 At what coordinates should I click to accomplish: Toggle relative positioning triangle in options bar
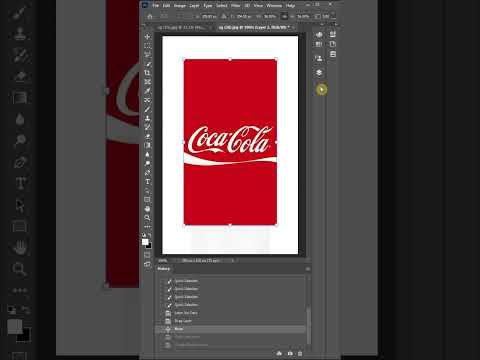(x=224, y=16)
